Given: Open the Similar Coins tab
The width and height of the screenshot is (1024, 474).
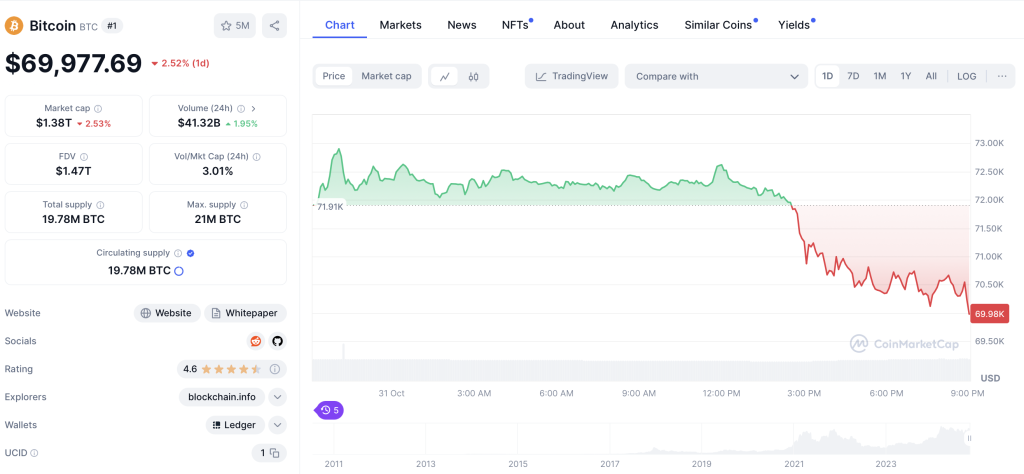Looking at the screenshot, I should (720, 25).
